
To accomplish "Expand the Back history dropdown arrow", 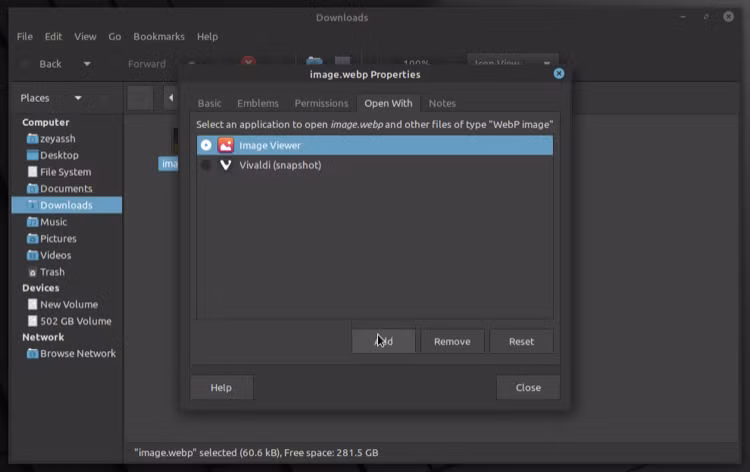I will click(87, 64).
